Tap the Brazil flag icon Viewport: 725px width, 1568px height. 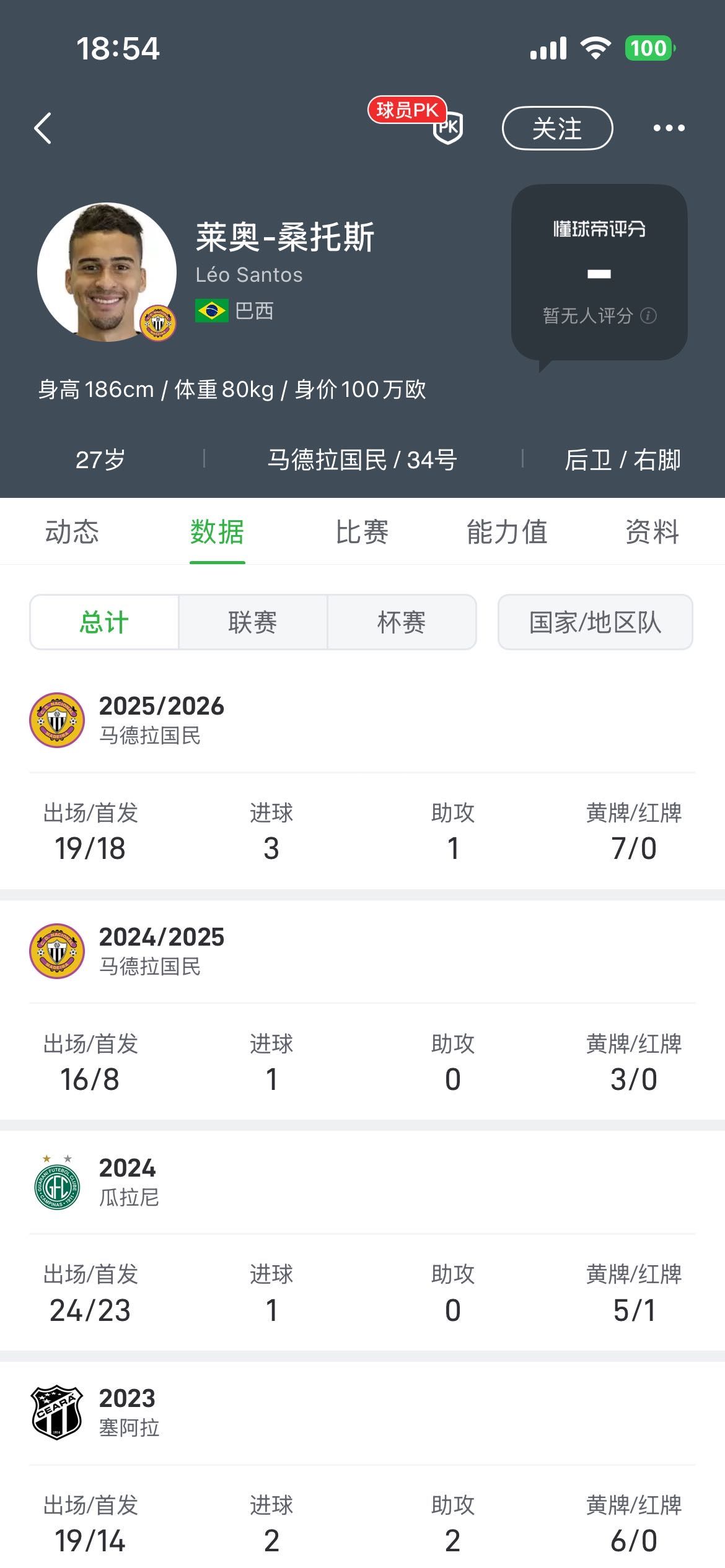[x=211, y=310]
